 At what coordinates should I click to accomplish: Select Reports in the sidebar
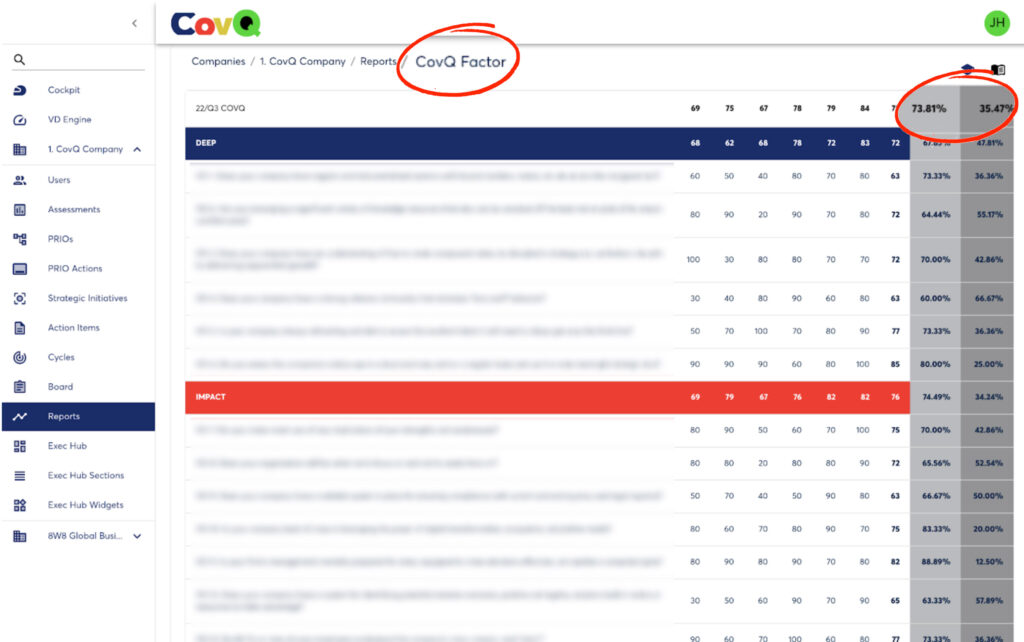pyautogui.click(x=78, y=417)
